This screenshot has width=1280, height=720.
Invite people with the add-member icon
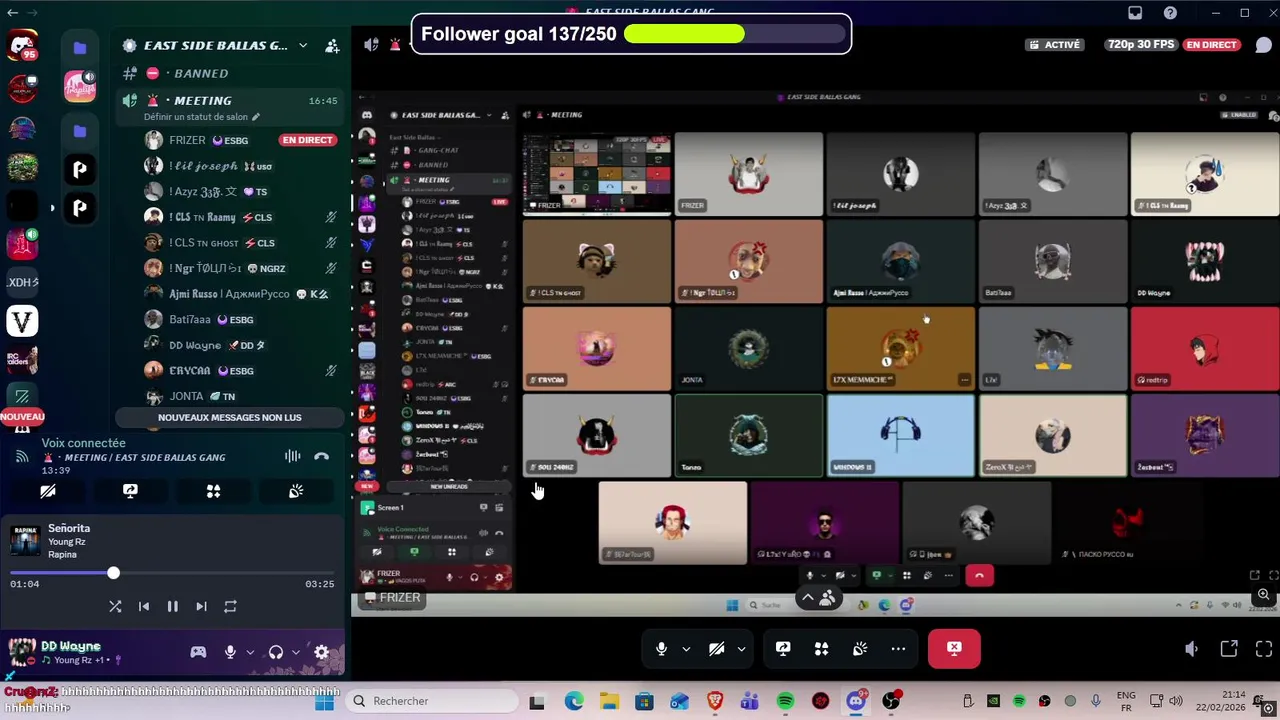tap(332, 45)
